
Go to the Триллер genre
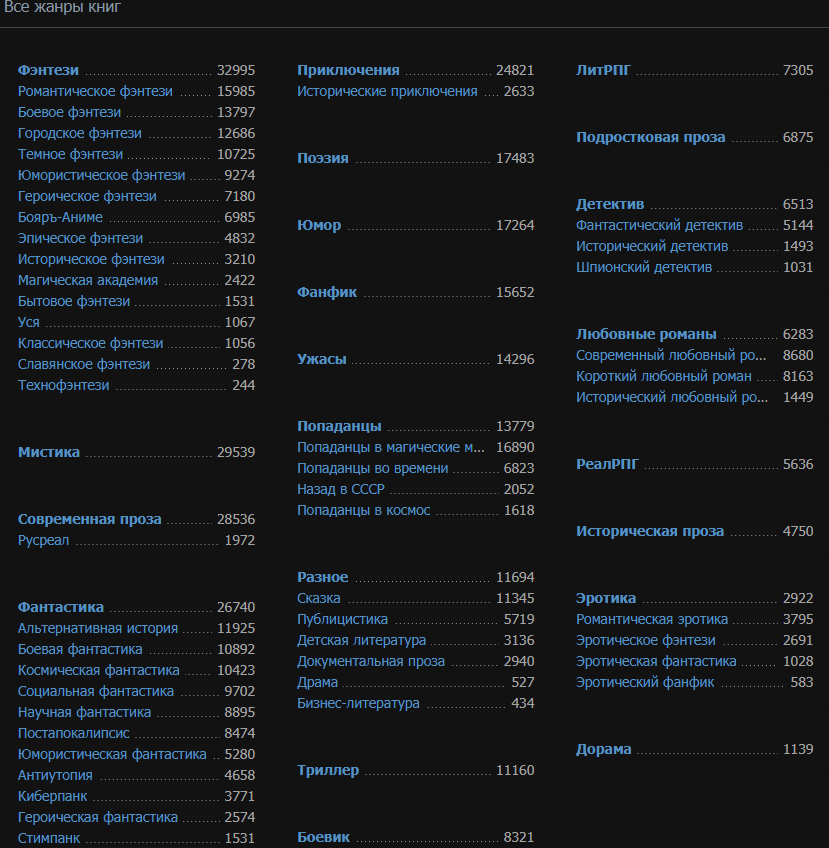(328, 770)
